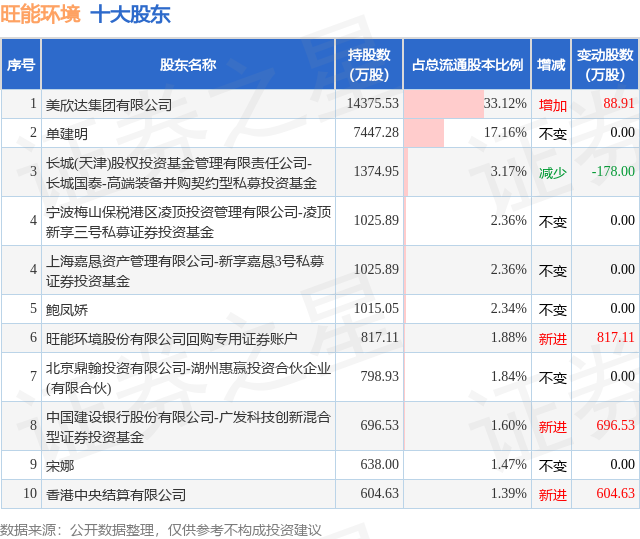The height and width of the screenshot is (539, 640).
Task: Click the red 增加 status
Action: [553, 105]
